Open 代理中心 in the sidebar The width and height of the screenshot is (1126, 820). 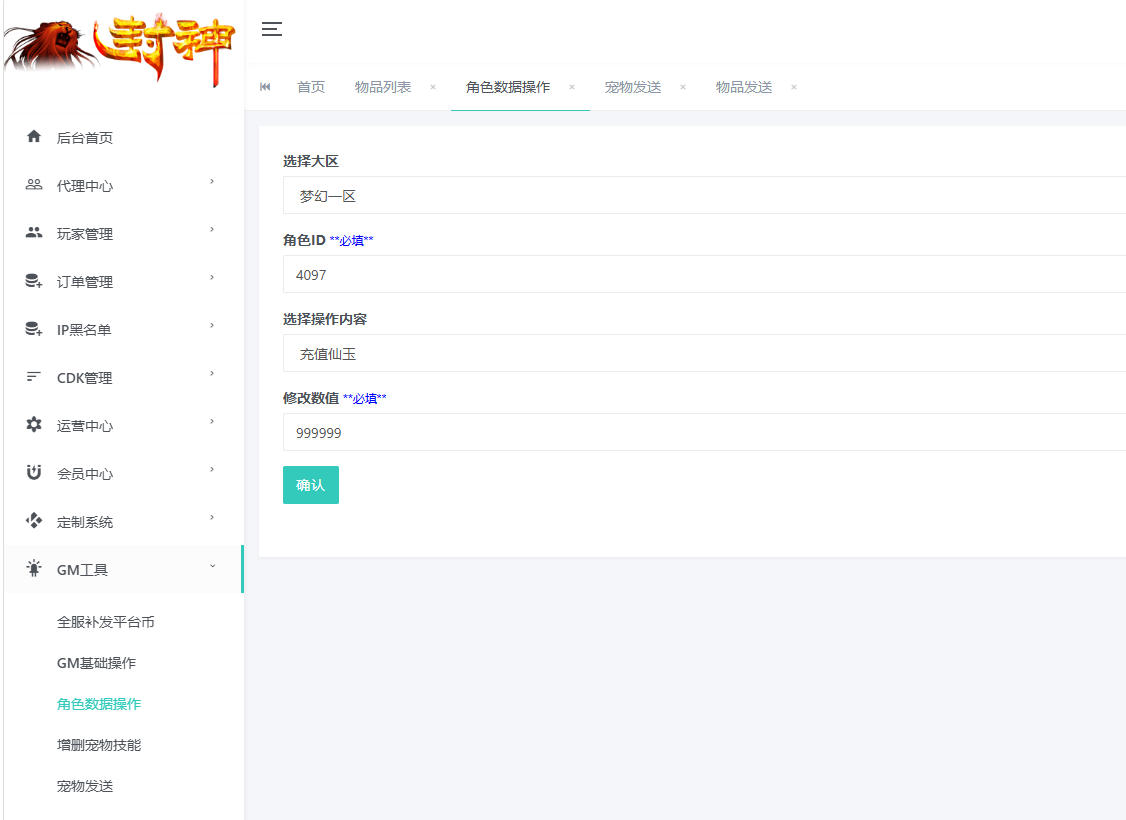[85, 186]
